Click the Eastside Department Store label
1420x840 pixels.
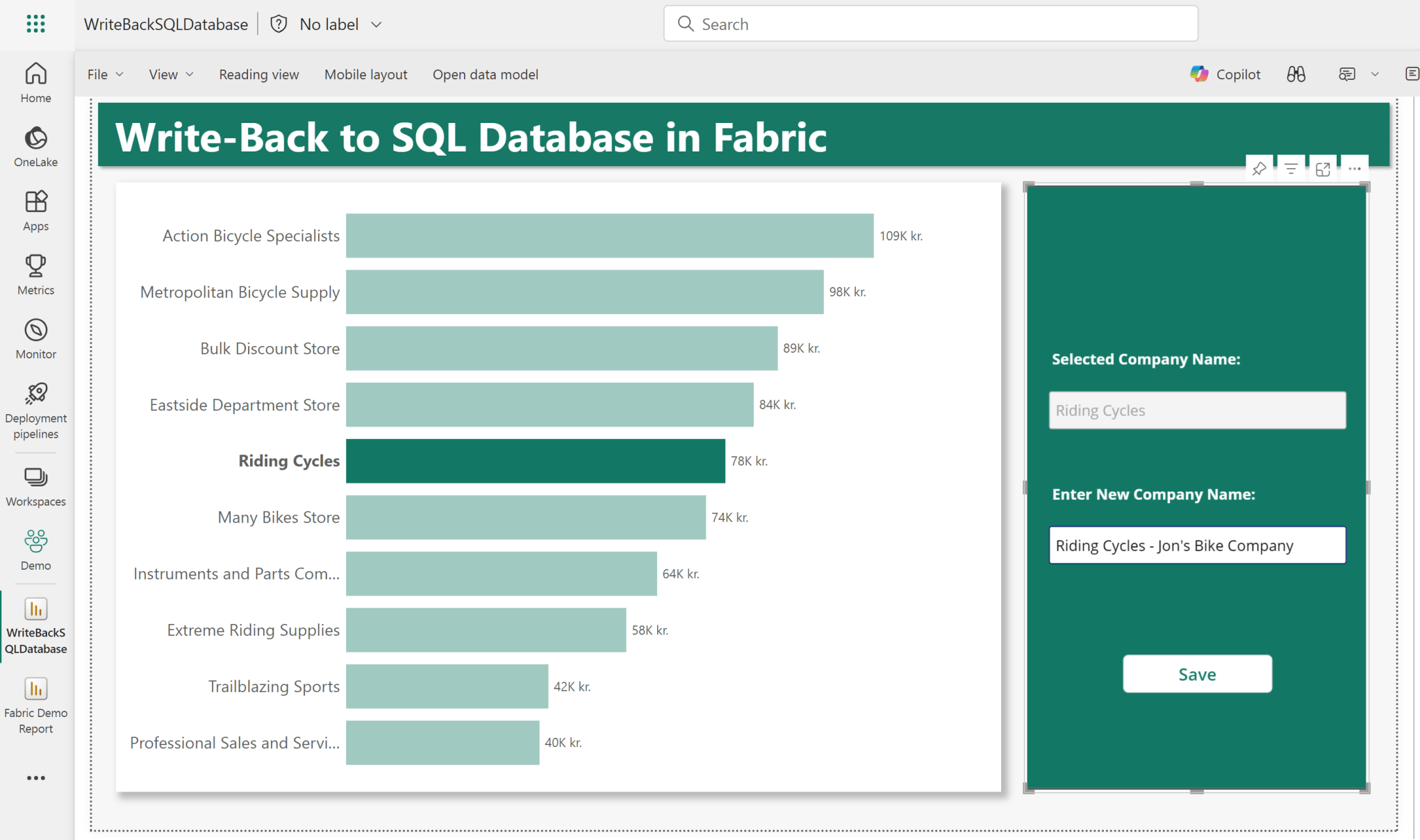[245, 404]
